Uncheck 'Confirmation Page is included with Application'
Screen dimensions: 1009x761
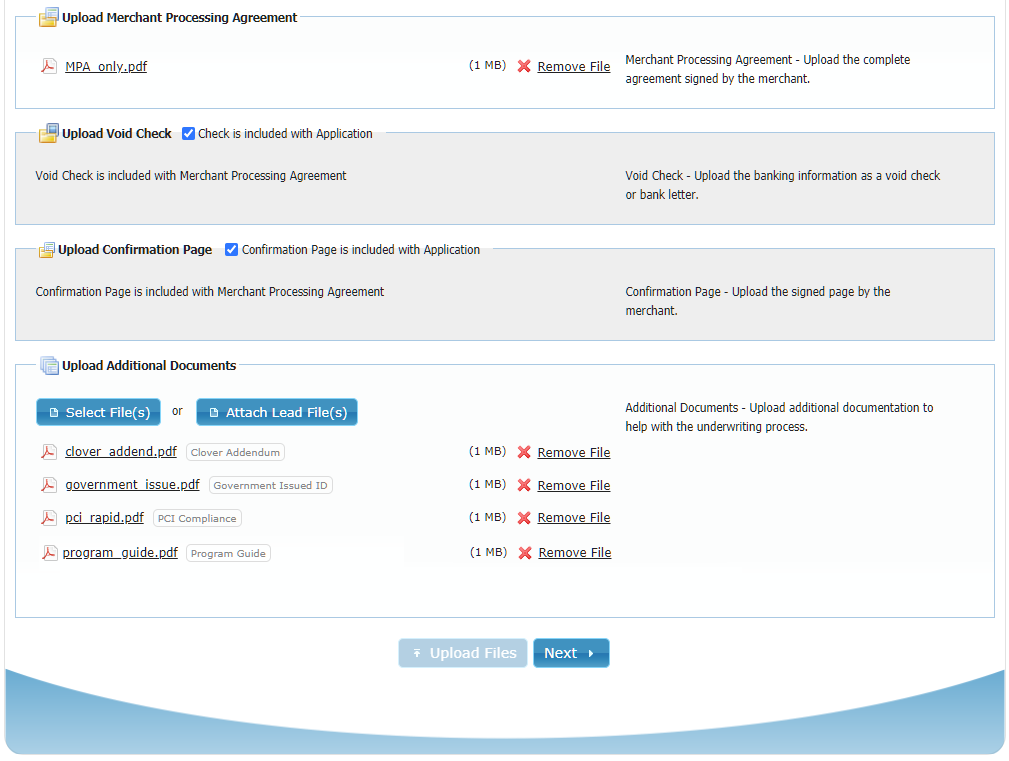tap(232, 250)
